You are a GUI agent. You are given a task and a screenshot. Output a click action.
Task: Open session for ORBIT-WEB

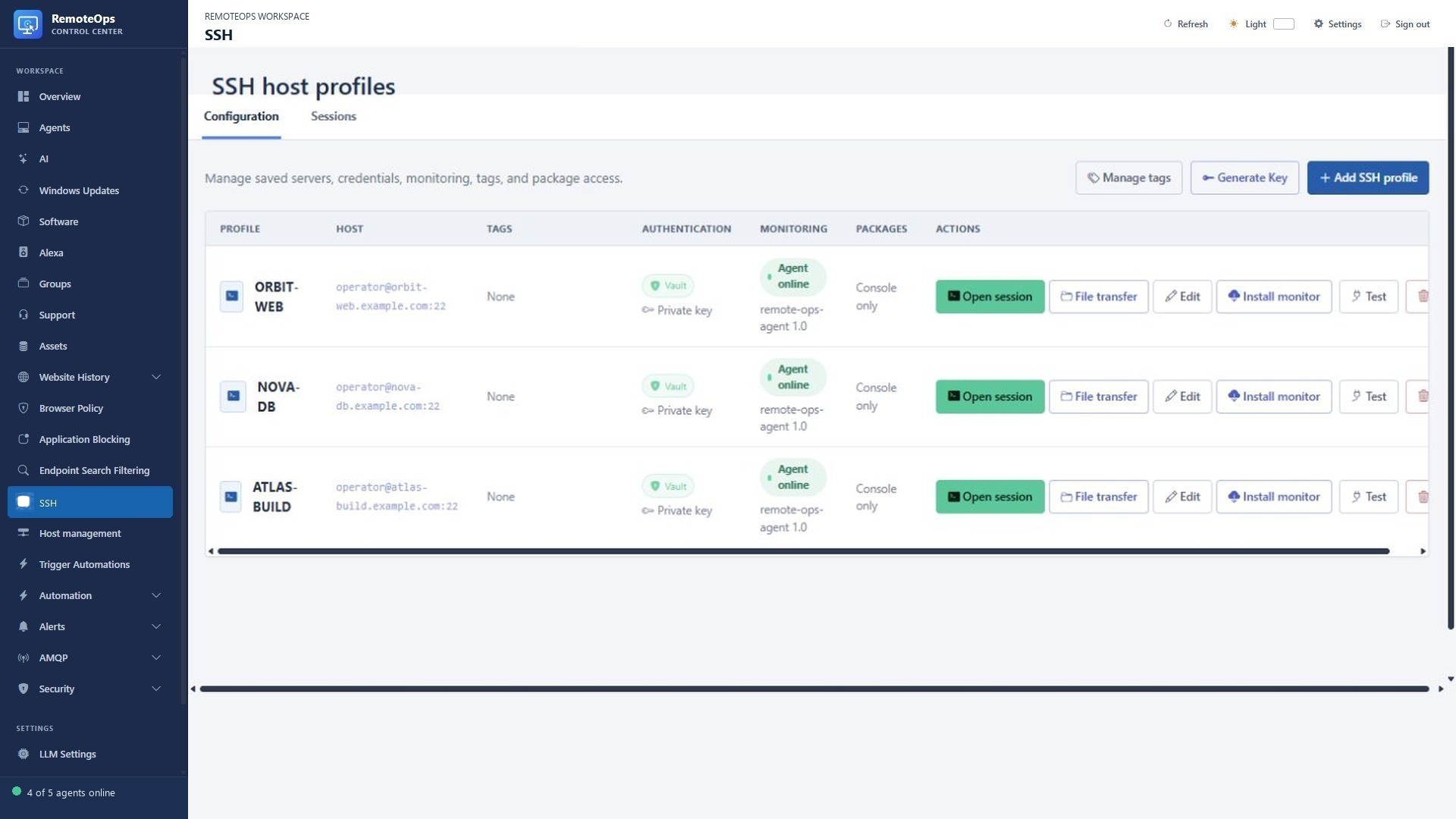990,297
